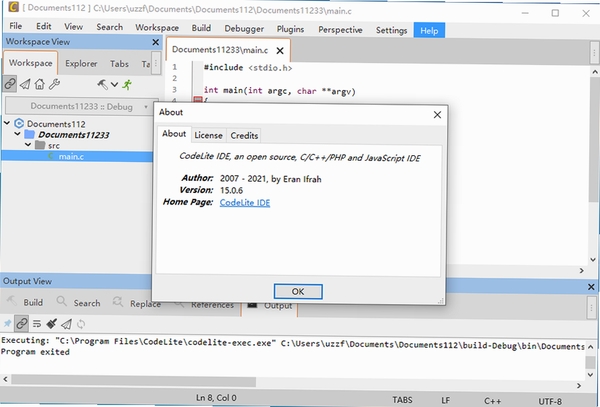Image resolution: width=600 pixels, height=407 pixels.
Task: Click C++ language in status bar
Action: tap(492, 401)
